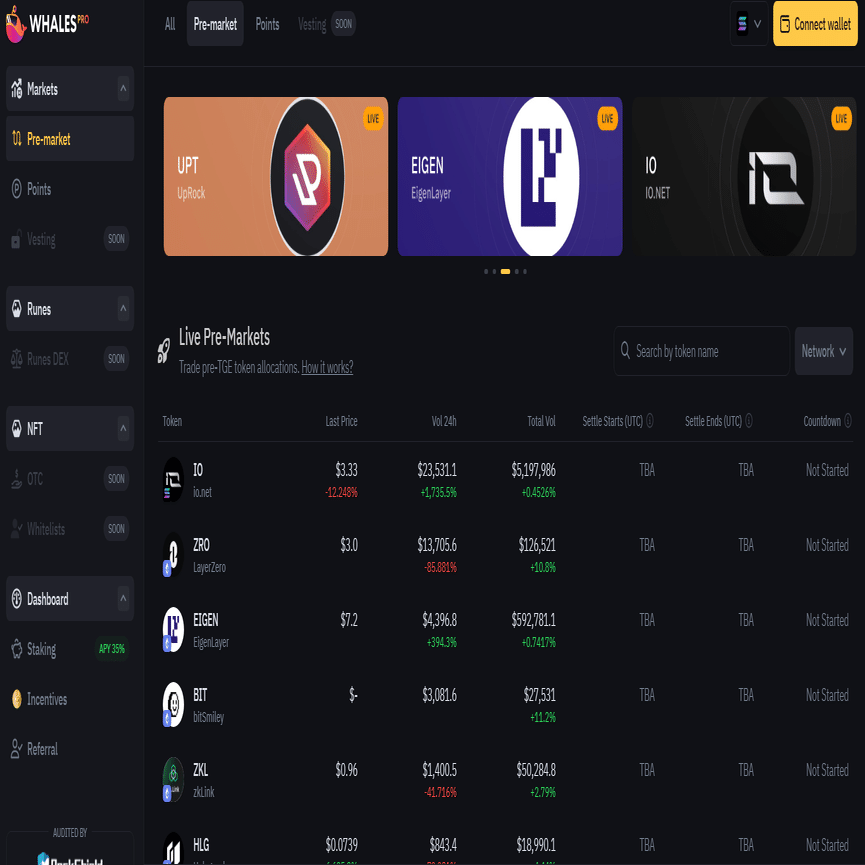Switch to the Points tab
The width and height of the screenshot is (865, 865).
coord(268,24)
